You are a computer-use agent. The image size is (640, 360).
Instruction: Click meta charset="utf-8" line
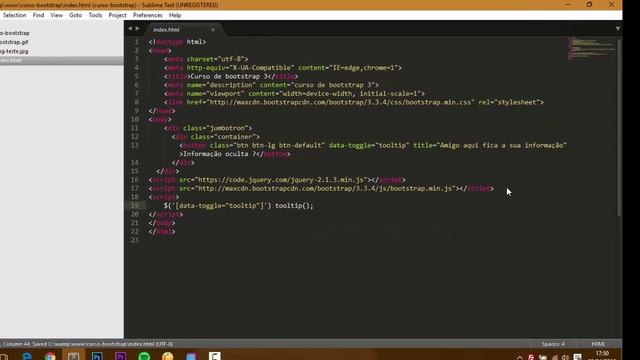point(206,59)
